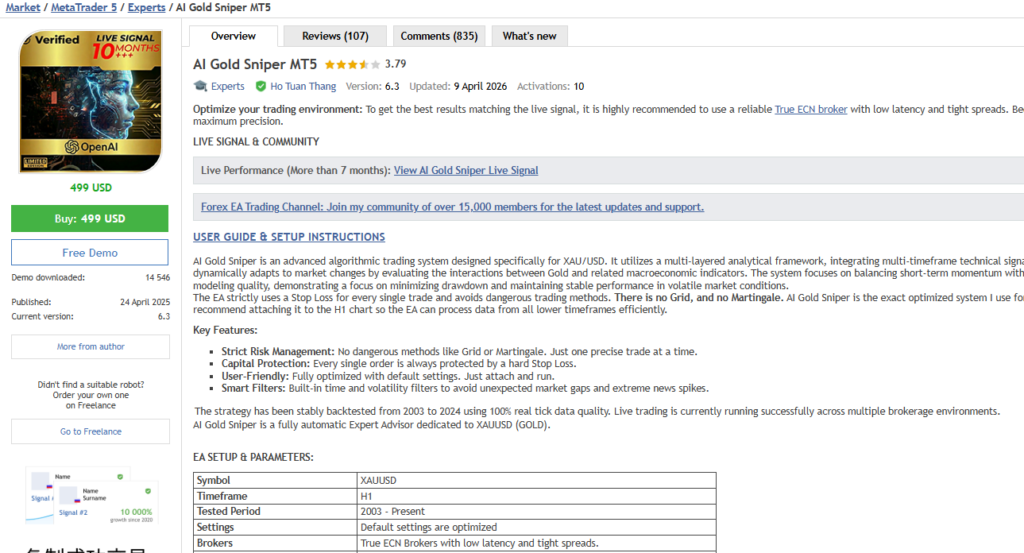
Task: Switch to the Overview tab
Action: point(233,36)
